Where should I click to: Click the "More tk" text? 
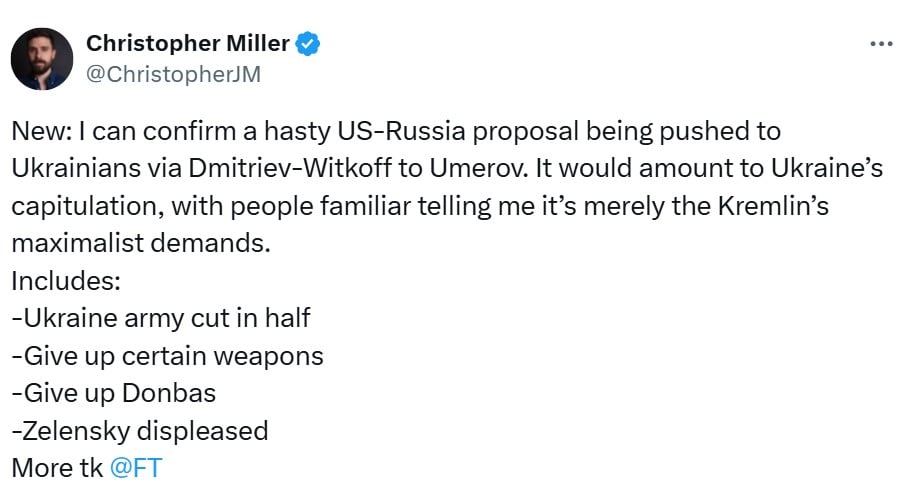56,469
